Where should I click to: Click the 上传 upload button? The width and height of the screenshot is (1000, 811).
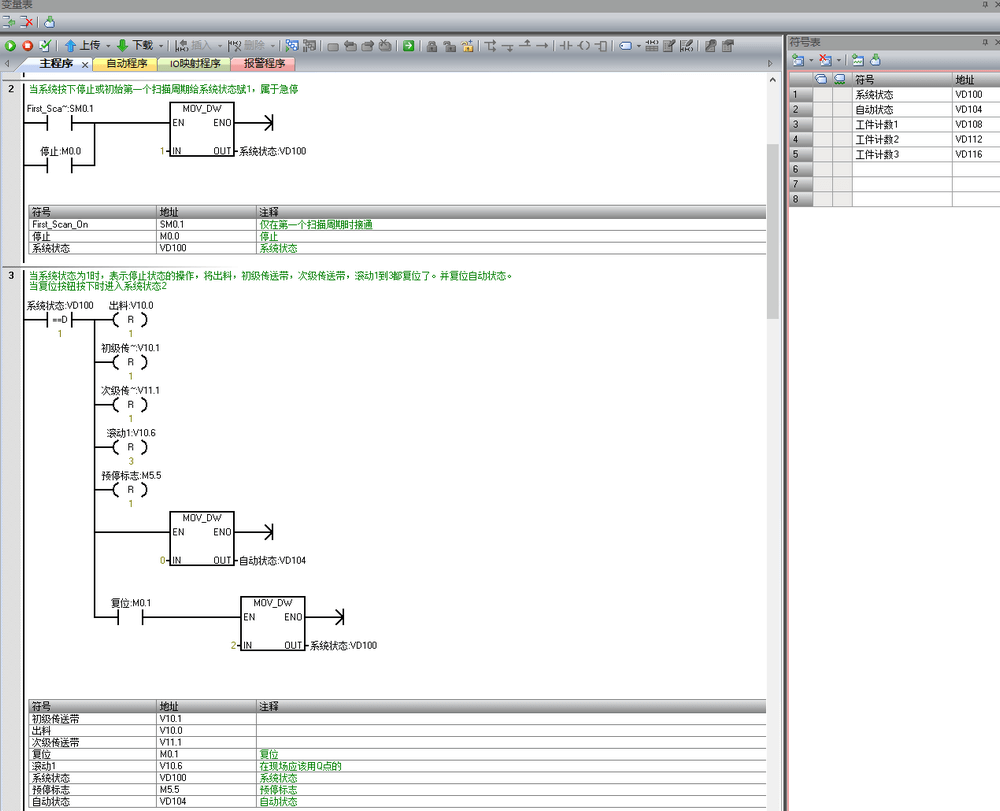coord(82,46)
